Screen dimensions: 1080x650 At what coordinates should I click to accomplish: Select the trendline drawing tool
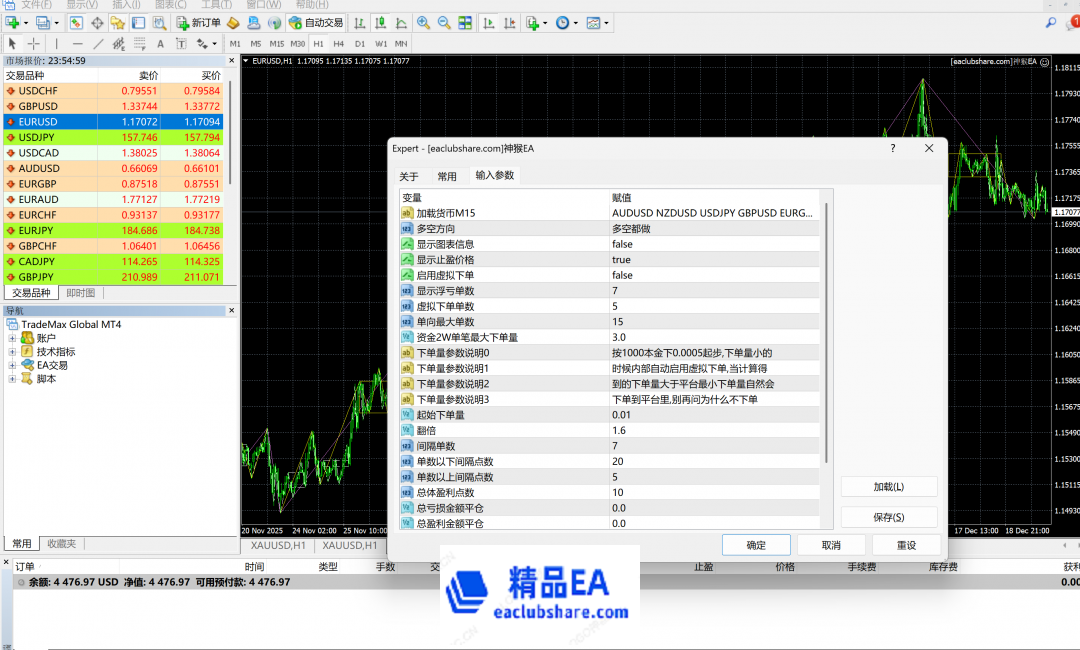[x=98, y=44]
